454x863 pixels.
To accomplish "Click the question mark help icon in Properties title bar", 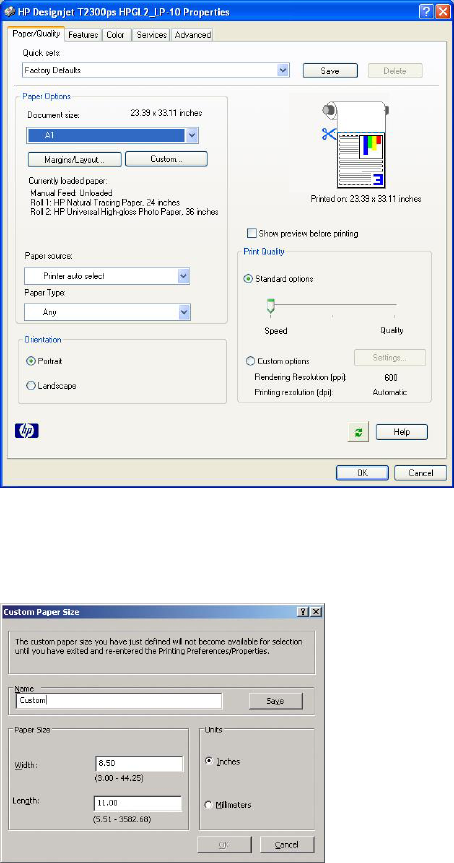I will point(425,11).
